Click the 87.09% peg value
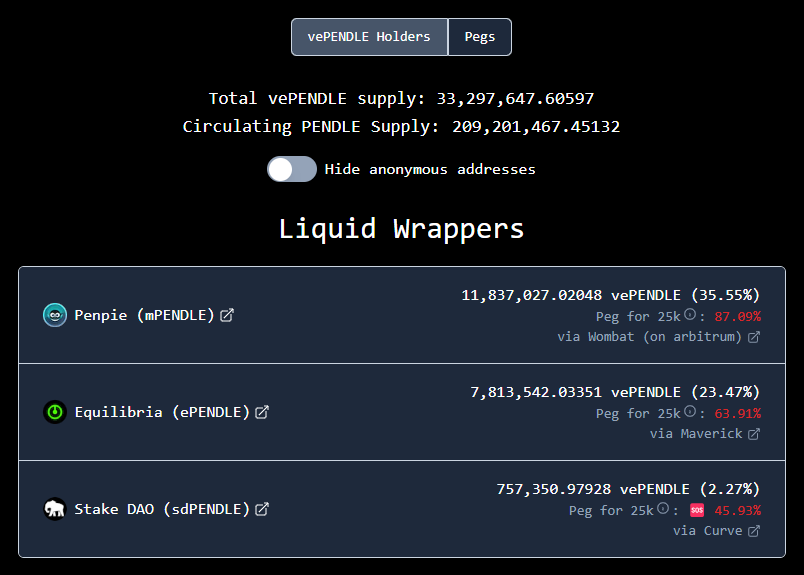 coord(737,316)
